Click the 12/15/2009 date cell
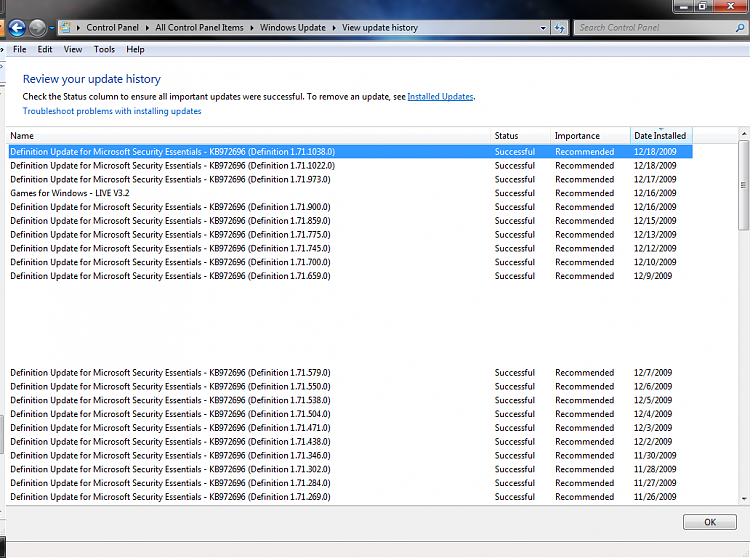 click(x=655, y=221)
